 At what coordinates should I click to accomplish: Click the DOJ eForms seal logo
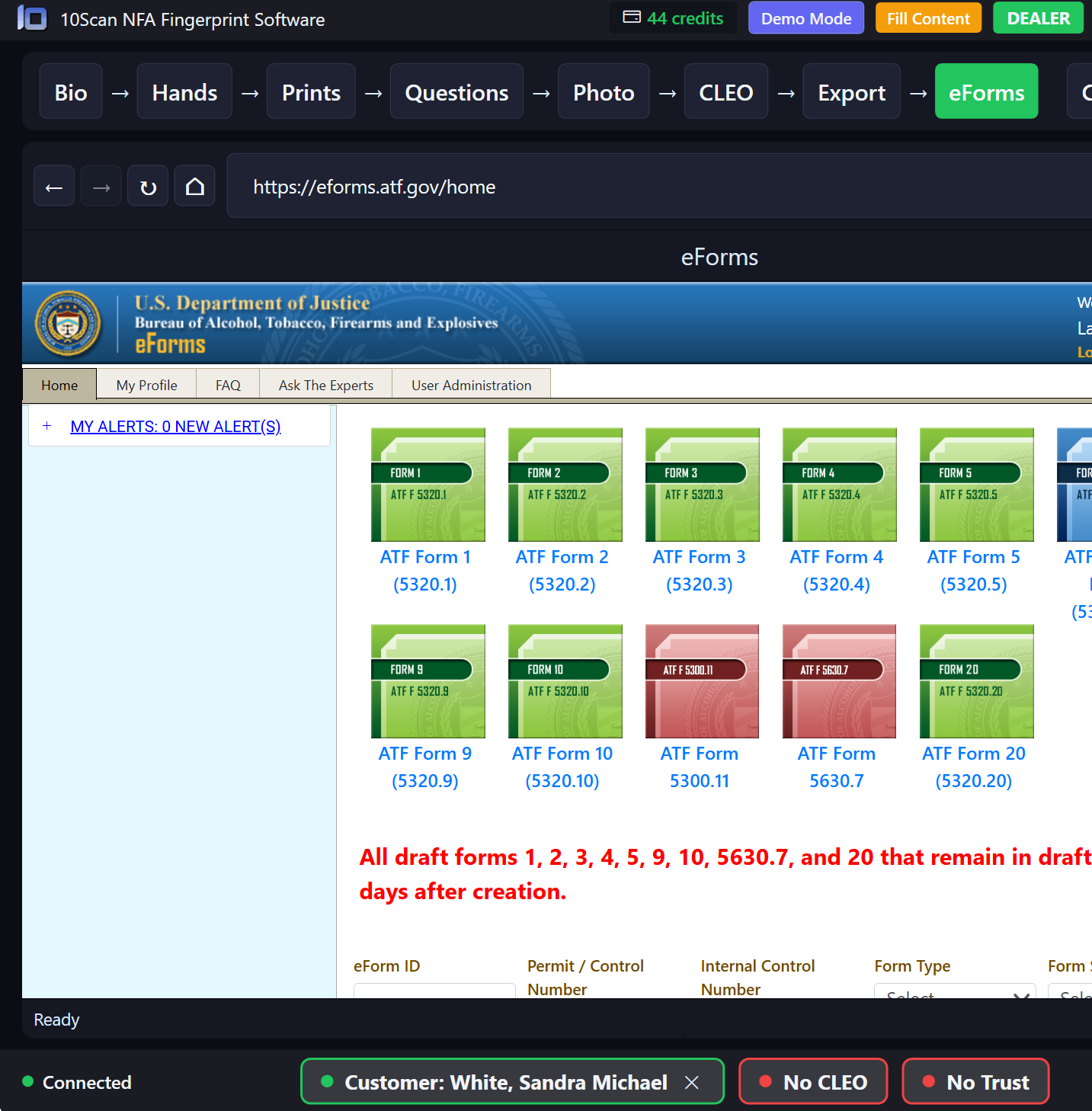point(68,323)
